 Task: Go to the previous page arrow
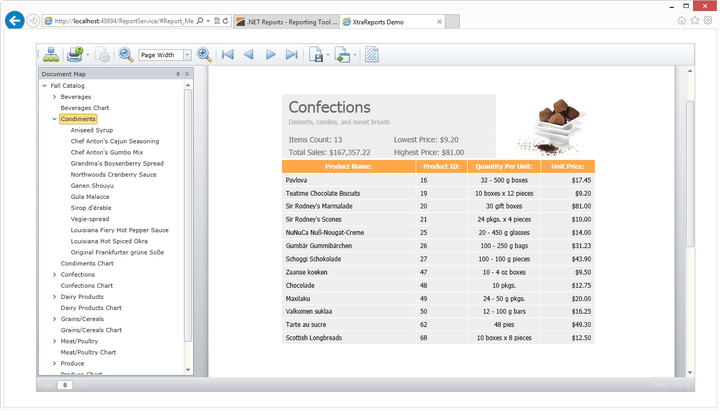(249, 55)
